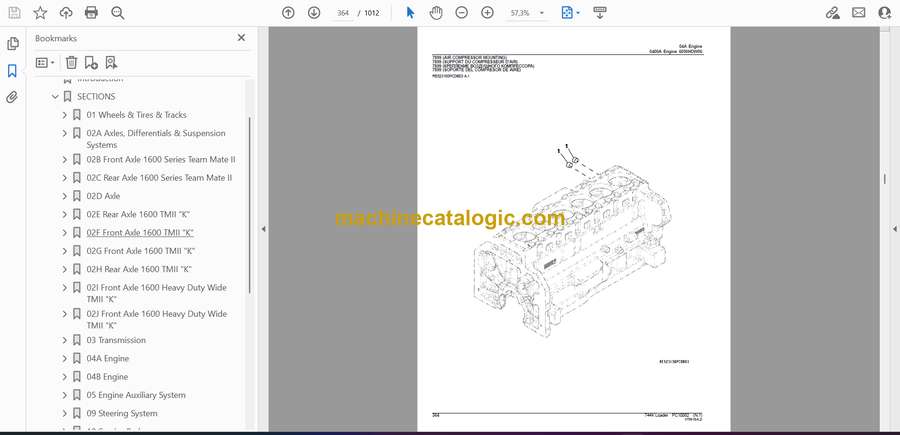
Task: Delete selected bookmark trash icon
Action: 71,63
